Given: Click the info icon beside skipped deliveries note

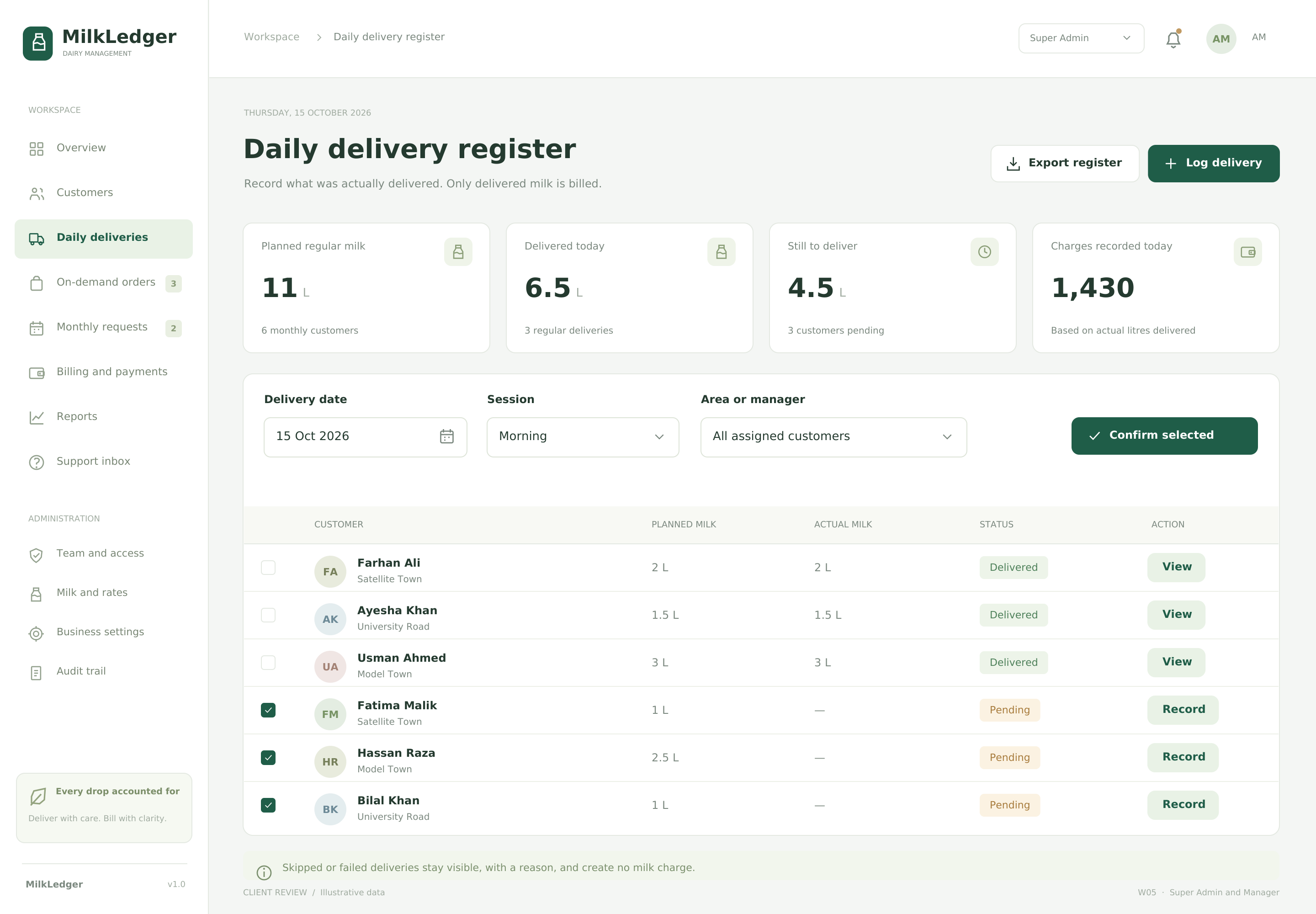Looking at the screenshot, I should point(264,872).
